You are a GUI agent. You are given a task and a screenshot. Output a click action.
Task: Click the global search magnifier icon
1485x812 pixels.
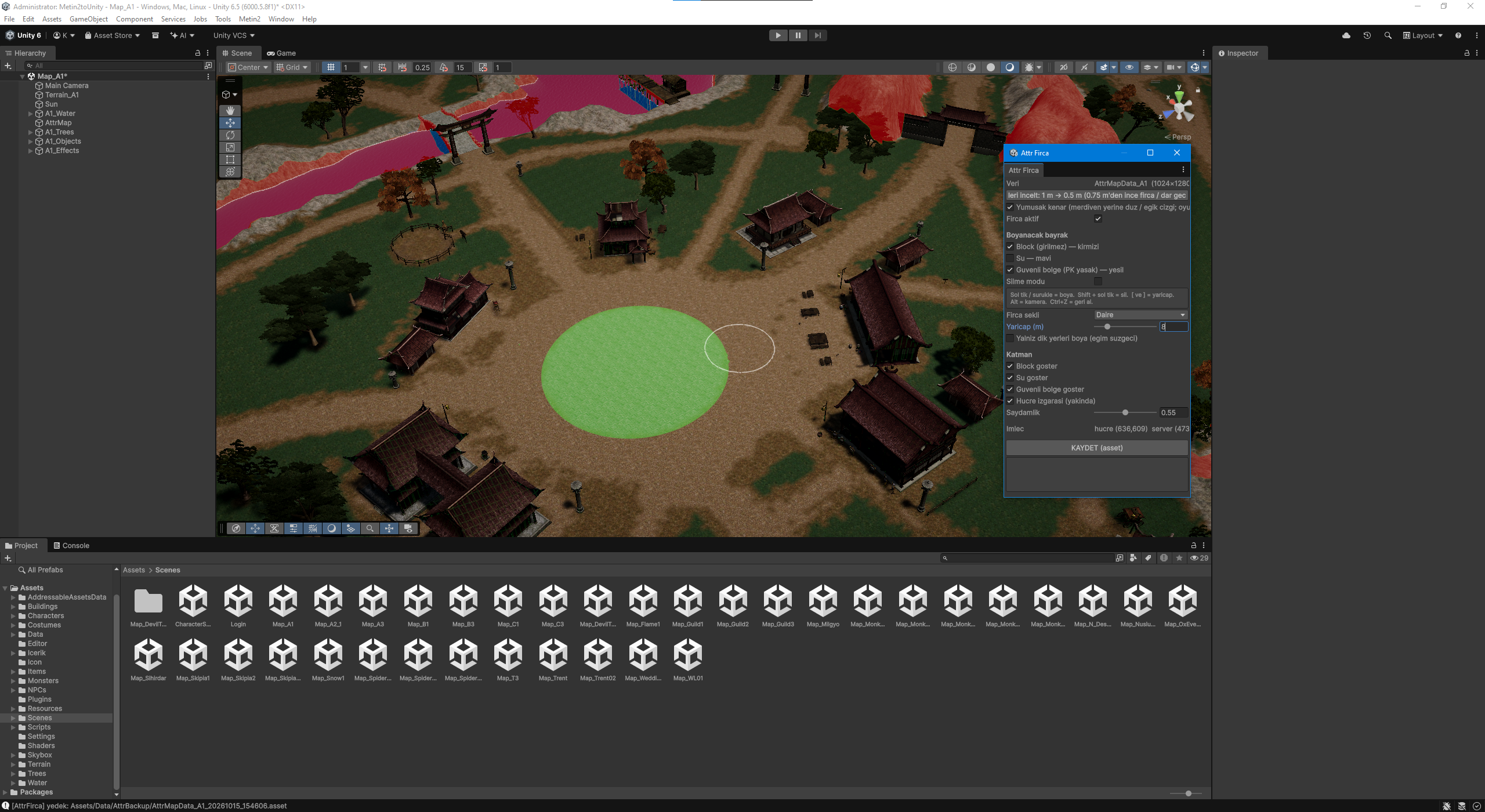tap(1388, 35)
